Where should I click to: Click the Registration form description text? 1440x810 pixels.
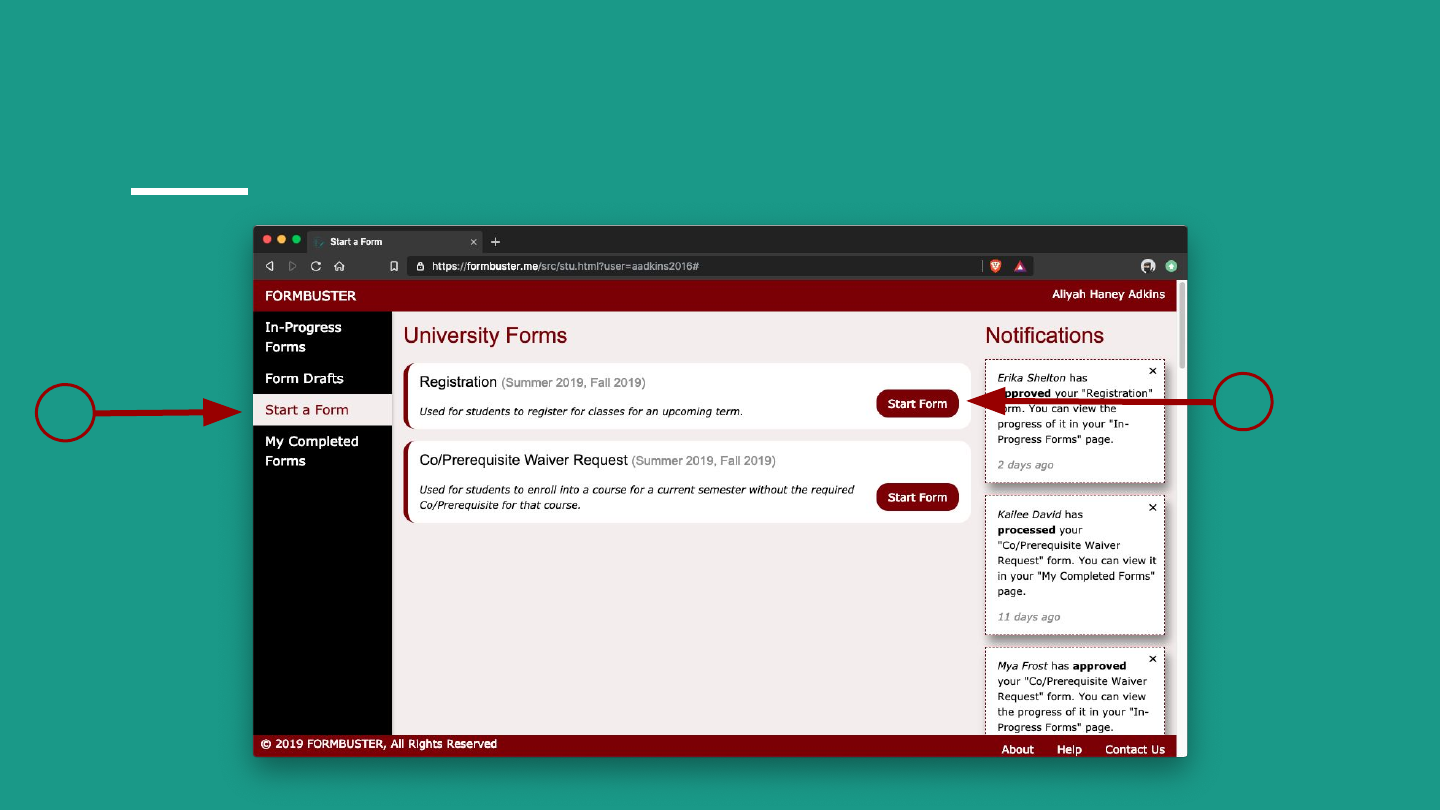(580, 411)
